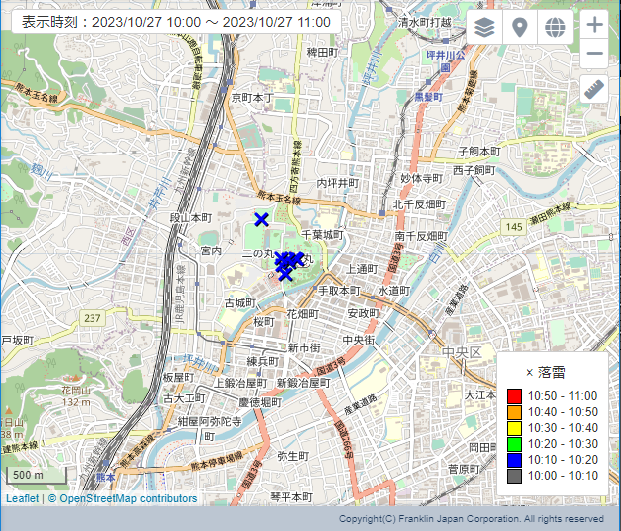Open the map layers selector
This screenshot has height=531, width=621.
[485, 27]
